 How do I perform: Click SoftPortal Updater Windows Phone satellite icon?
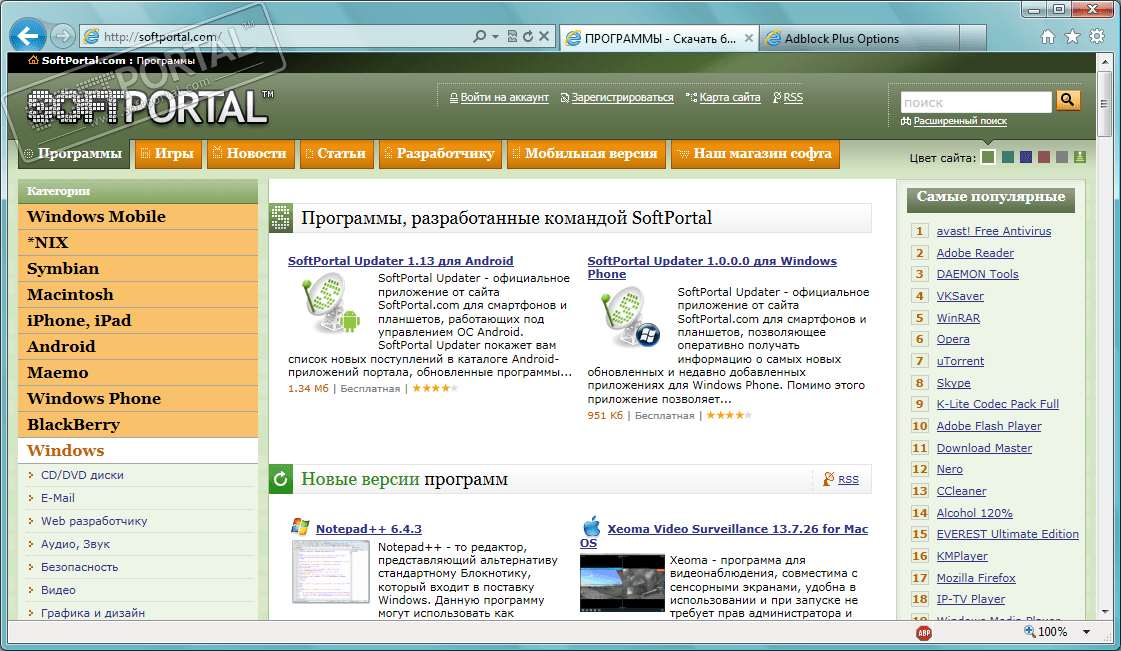(x=630, y=317)
